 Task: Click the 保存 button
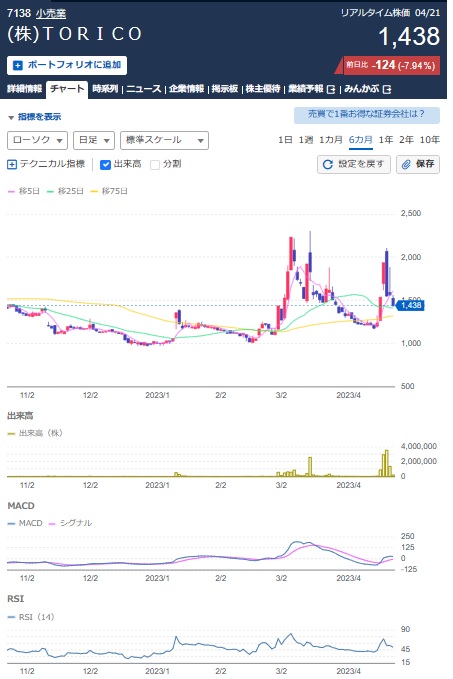click(x=418, y=165)
